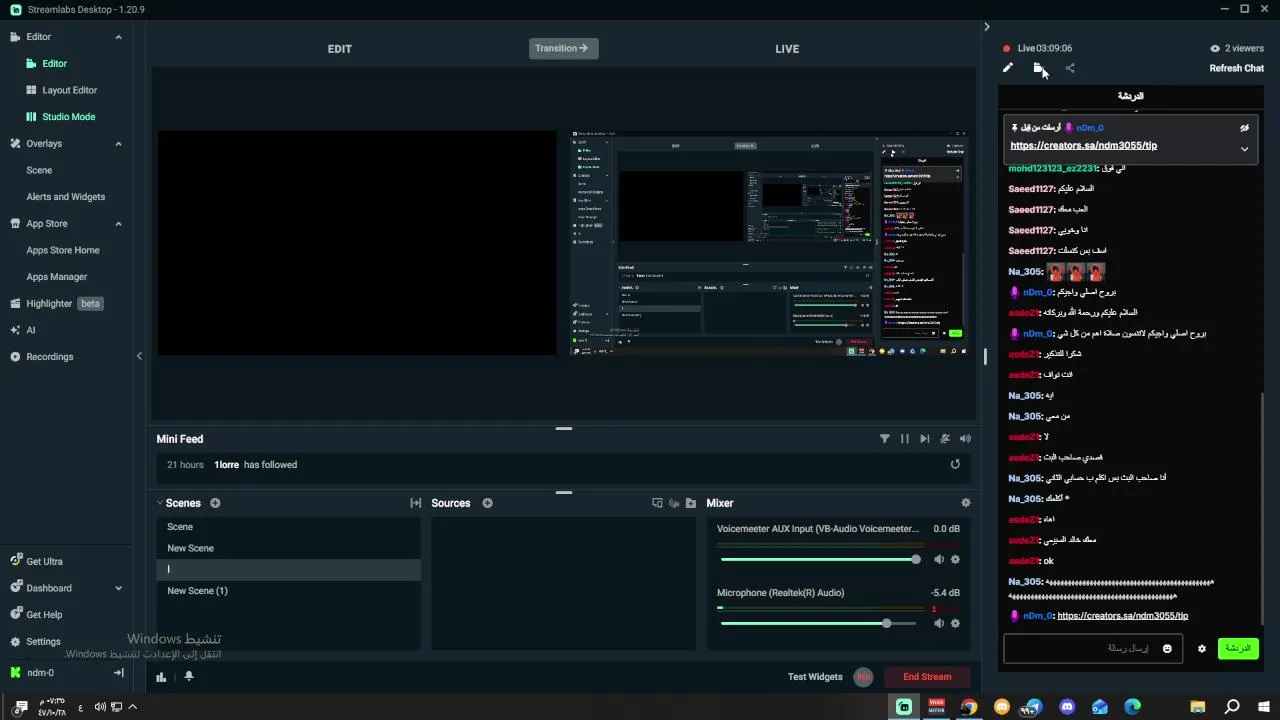
Task: Expand the Dashboard menu
Action: click(118, 588)
